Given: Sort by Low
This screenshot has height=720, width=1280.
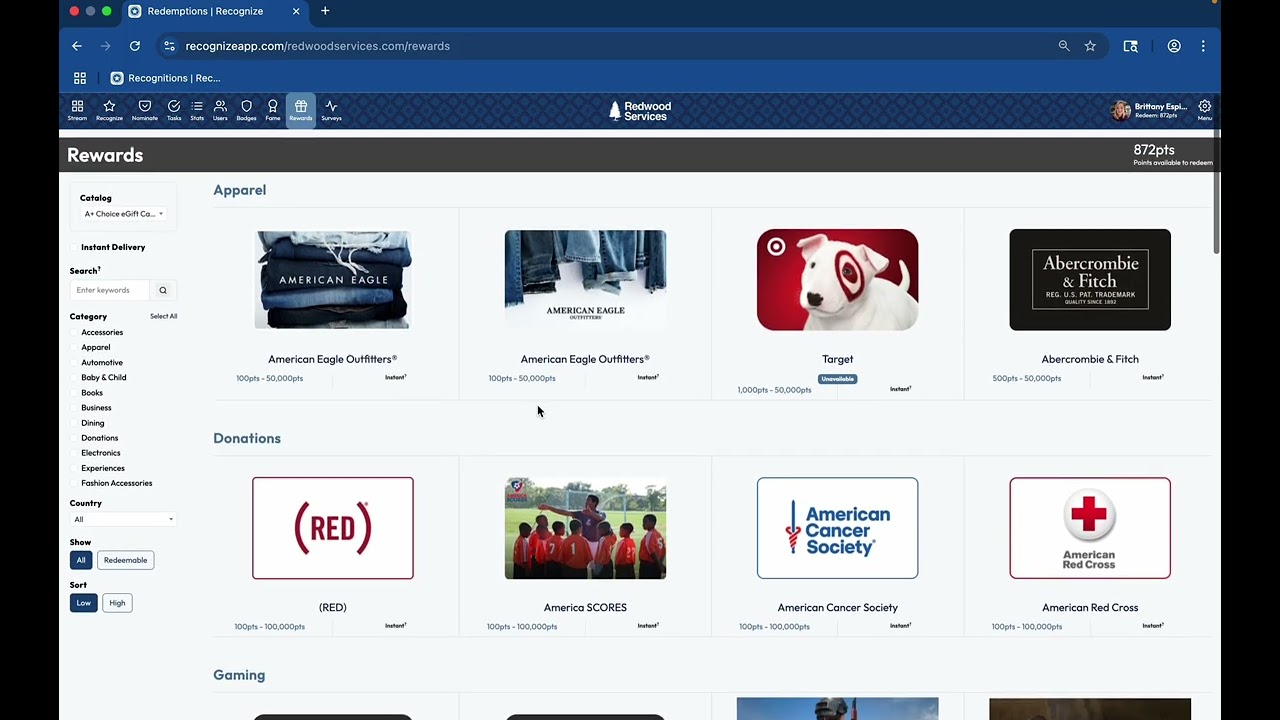Looking at the screenshot, I should 83,603.
